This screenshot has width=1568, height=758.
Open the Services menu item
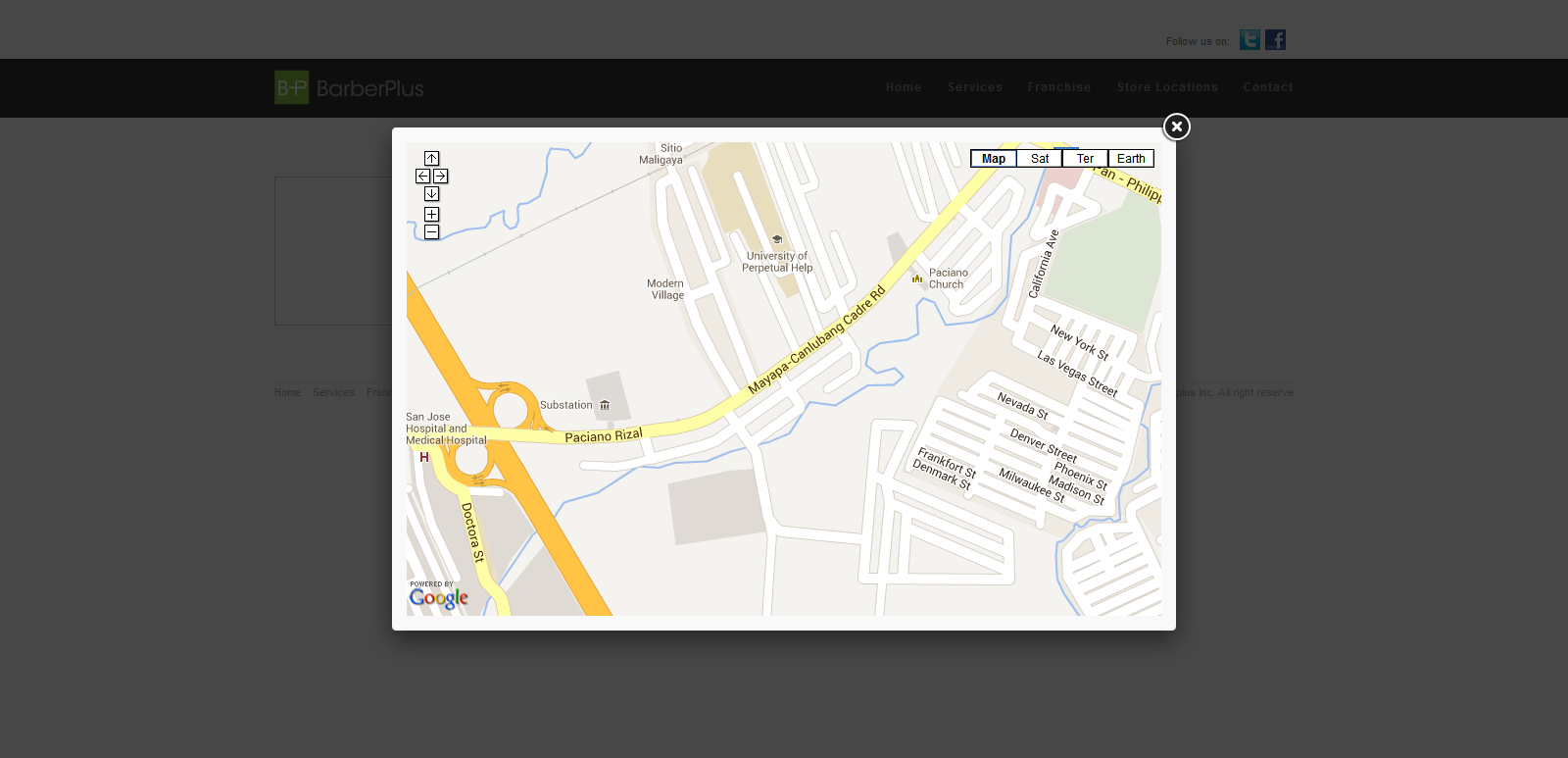coord(974,87)
